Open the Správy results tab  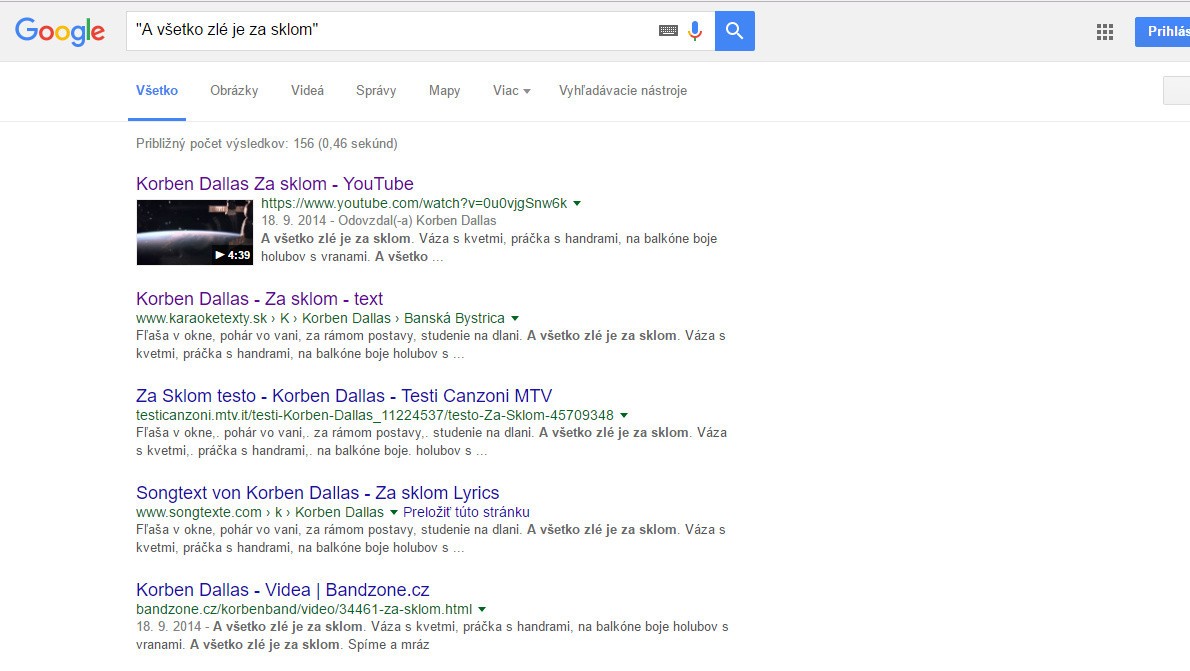(376, 91)
